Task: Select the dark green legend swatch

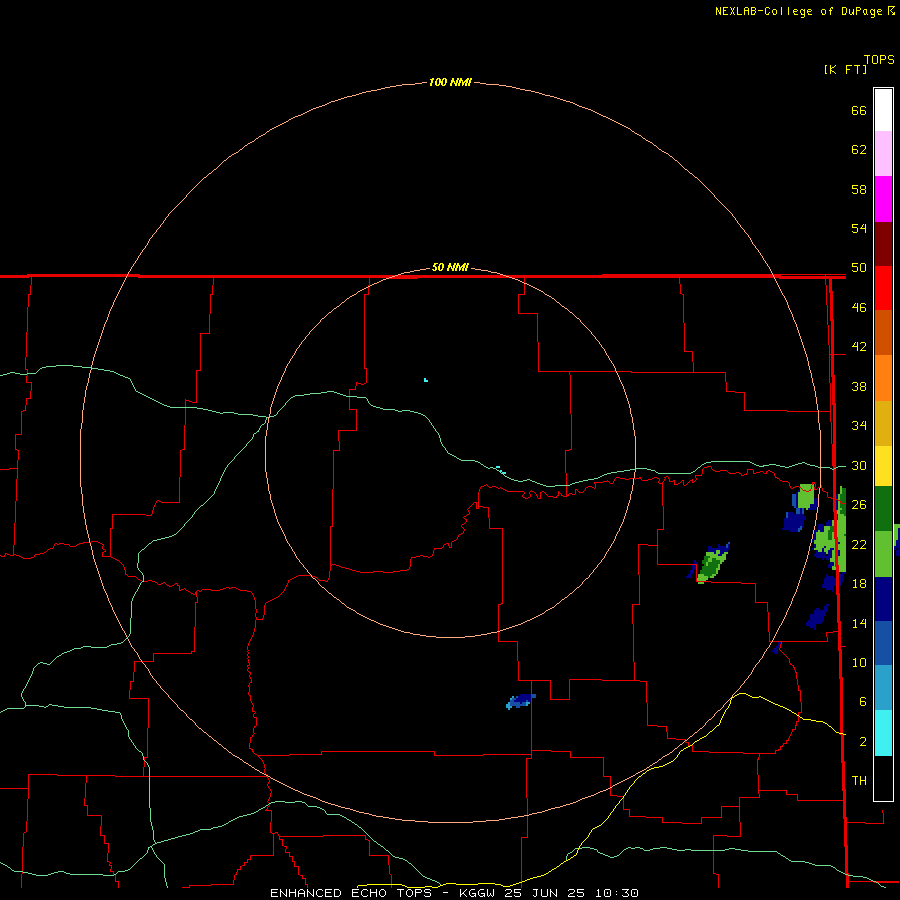Action: tap(883, 509)
